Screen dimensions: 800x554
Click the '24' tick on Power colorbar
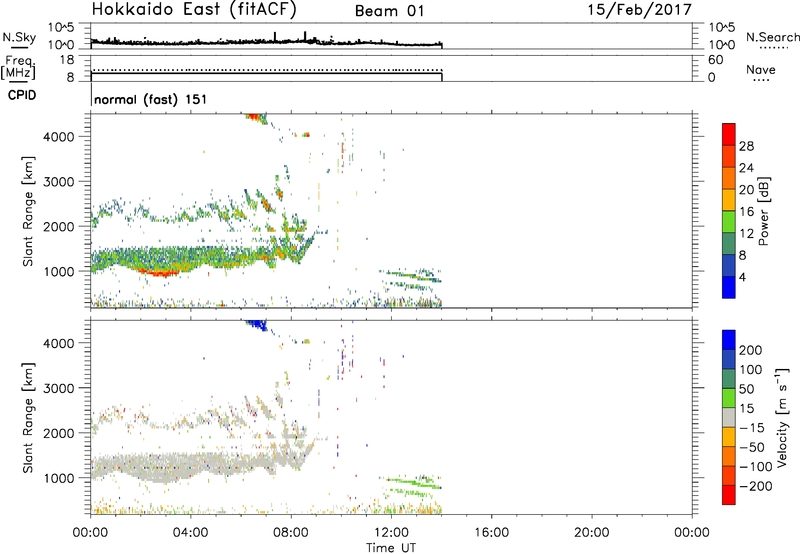click(746, 168)
